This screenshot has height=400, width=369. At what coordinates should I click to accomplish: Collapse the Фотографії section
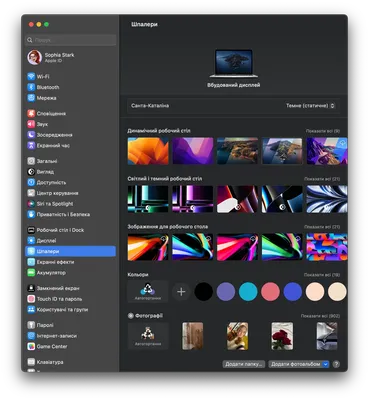coord(131,316)
